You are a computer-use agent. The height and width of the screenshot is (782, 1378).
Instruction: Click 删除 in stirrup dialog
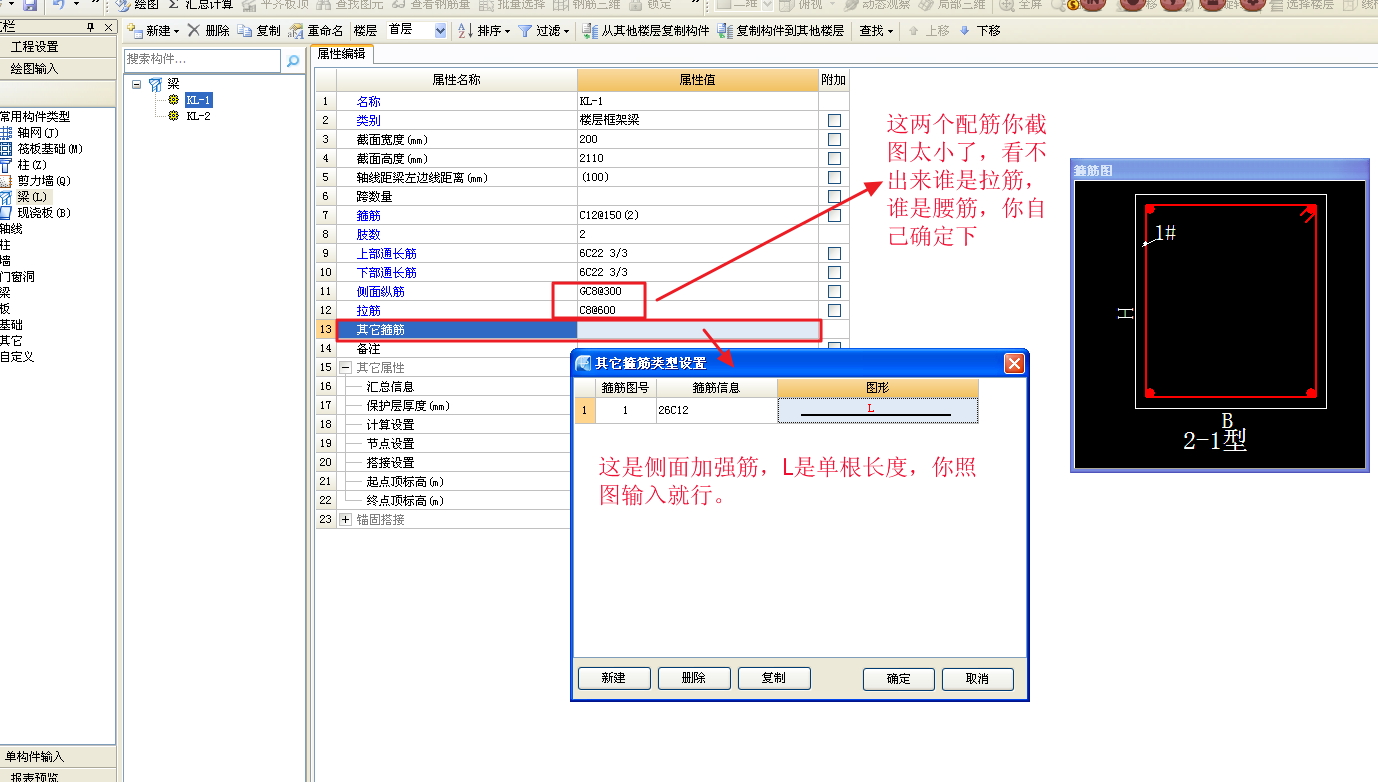(694, 678)
